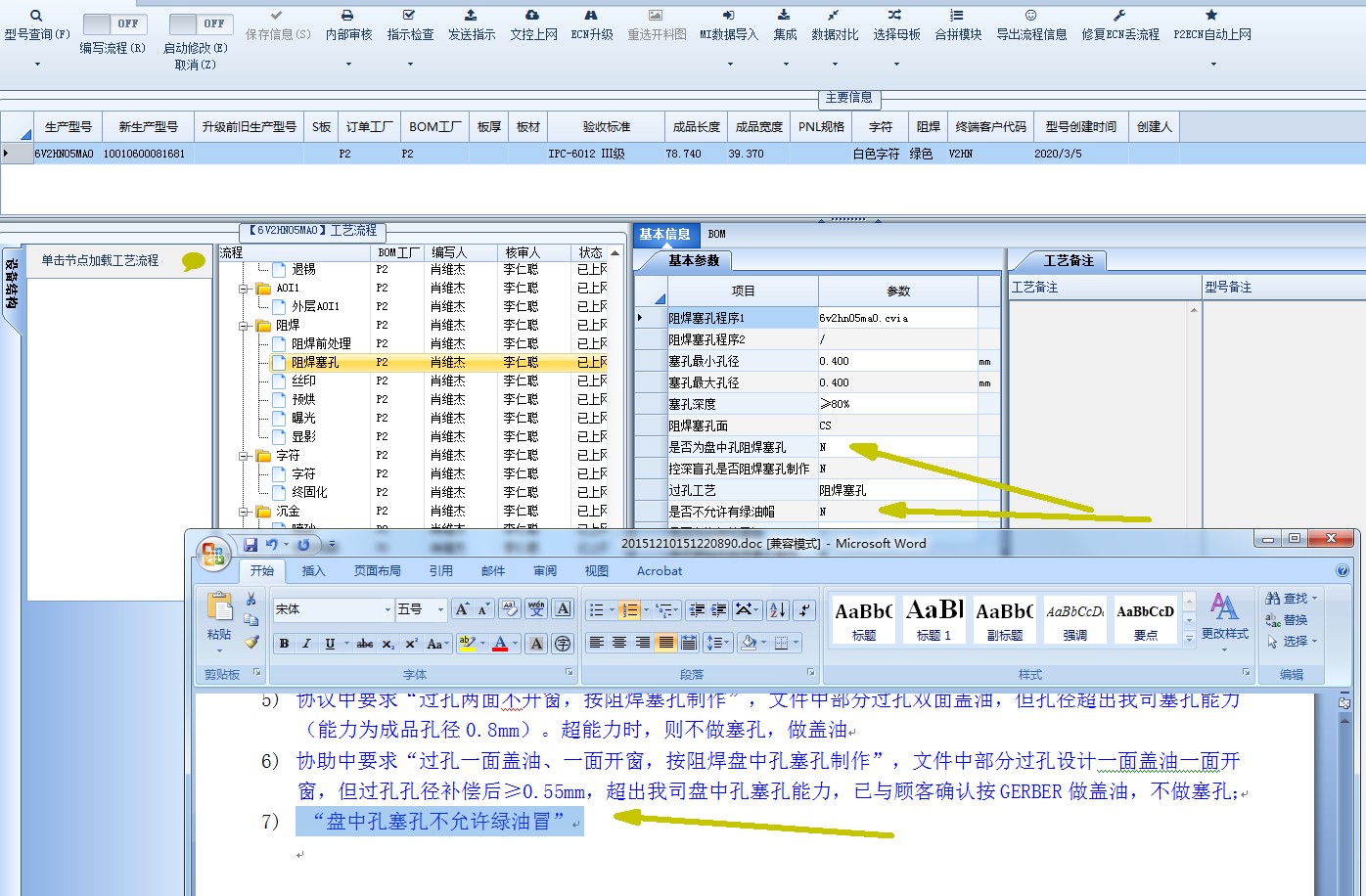
Task: Click the 合拼模块 toolbar button
Action: 958,24
